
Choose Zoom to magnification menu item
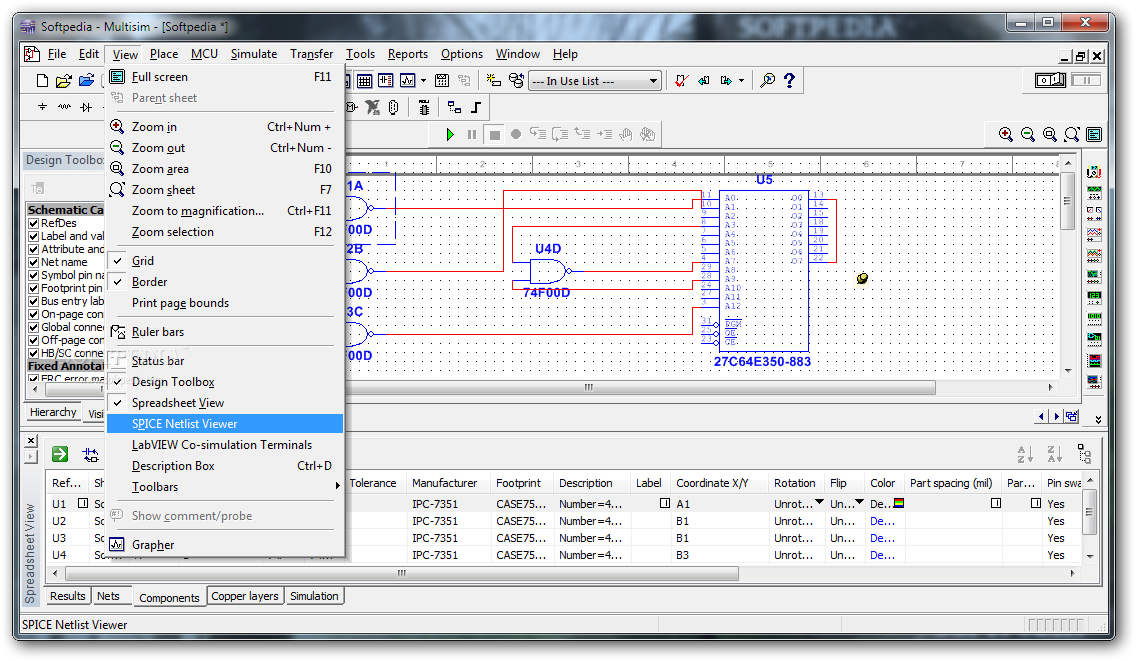pyautogui.click(x=225, y=211)
